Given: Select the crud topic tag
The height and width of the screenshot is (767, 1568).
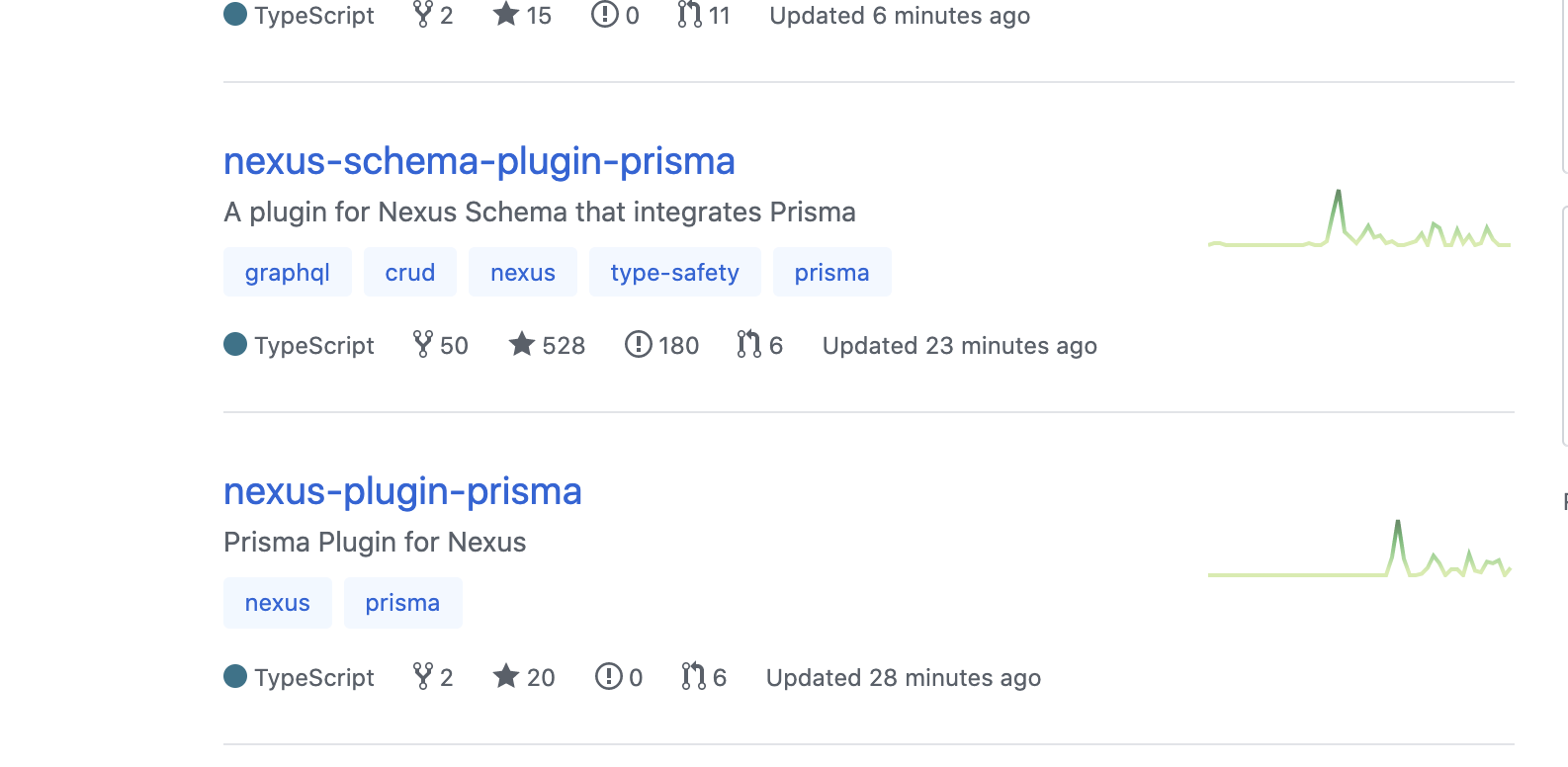Looking at the screenshot, I should pos(409,272).
